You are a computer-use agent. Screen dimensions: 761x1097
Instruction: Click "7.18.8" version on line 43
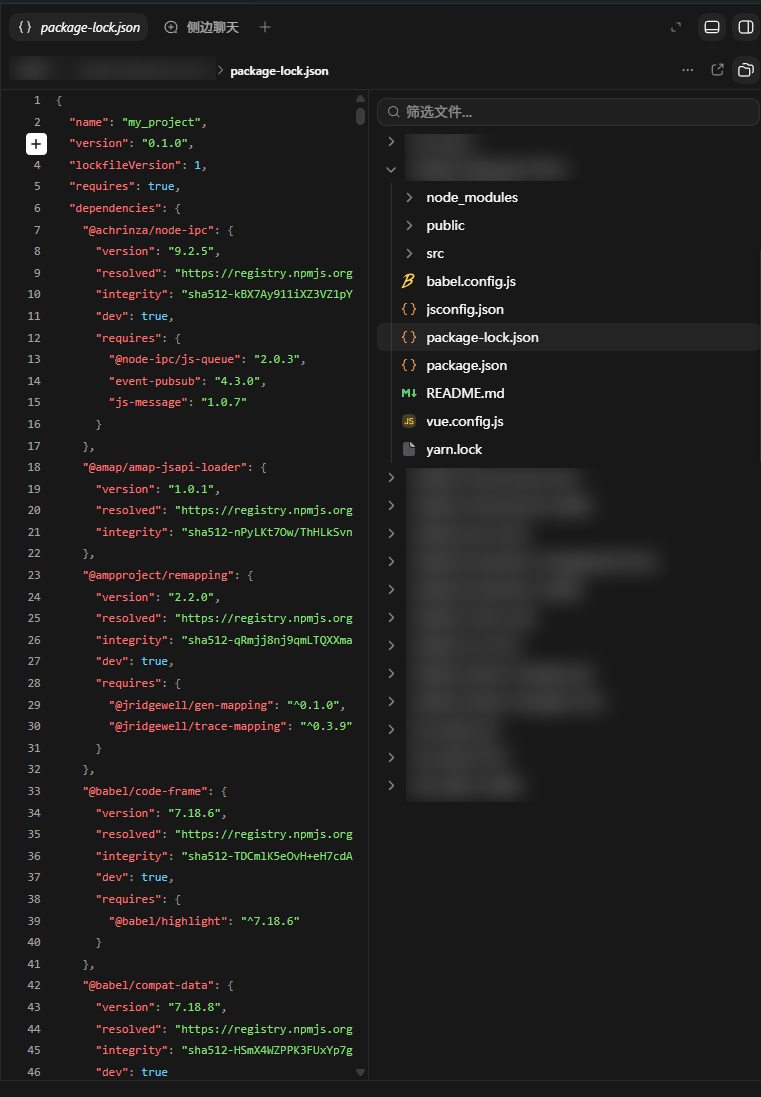coord(194,1007)
